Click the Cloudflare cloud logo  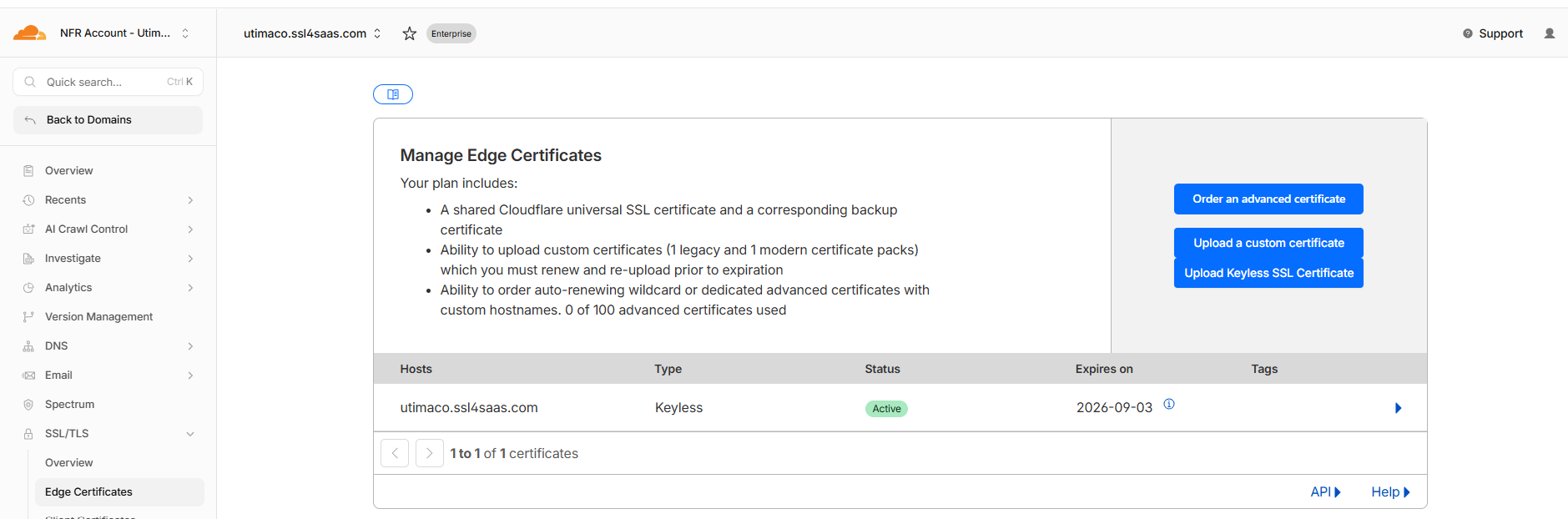point(29,33)
